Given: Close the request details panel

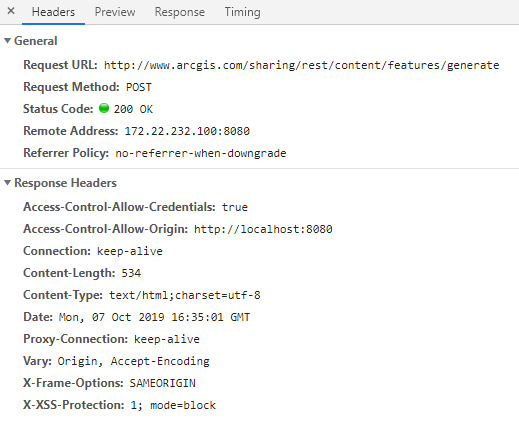Looking at the screenshot, I should tap(11, 11).
